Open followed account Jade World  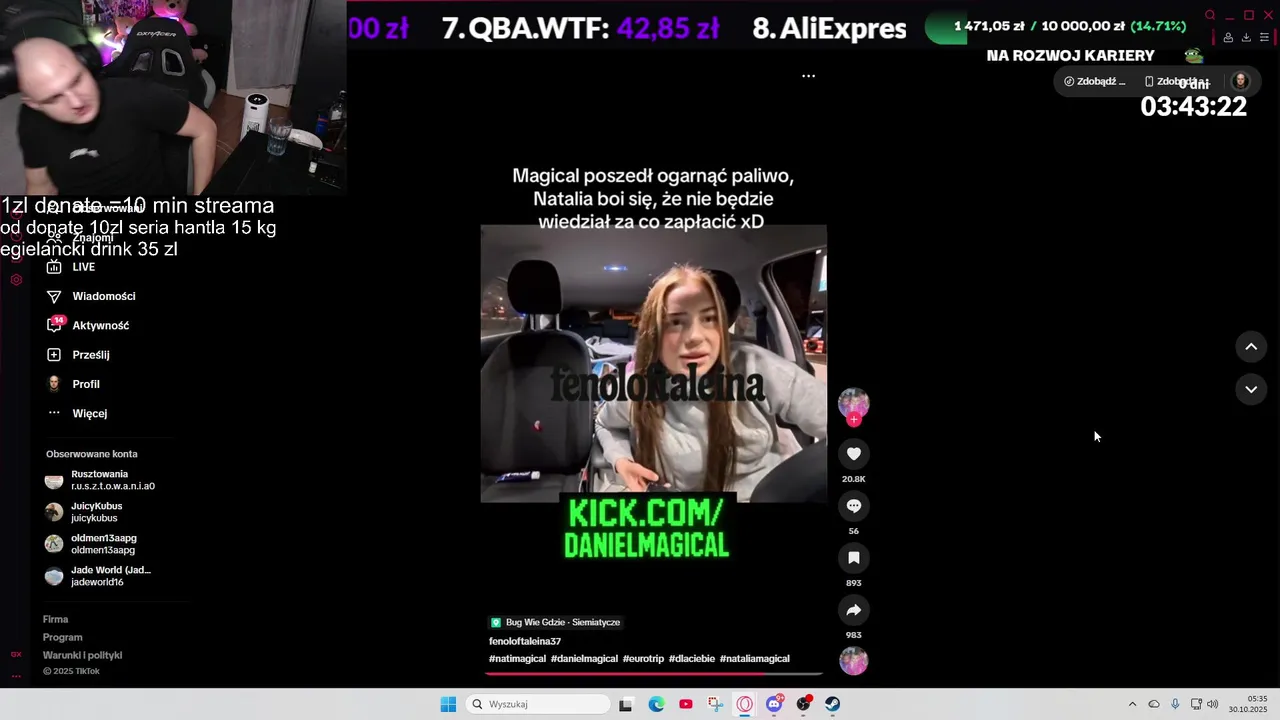(98, 576)
